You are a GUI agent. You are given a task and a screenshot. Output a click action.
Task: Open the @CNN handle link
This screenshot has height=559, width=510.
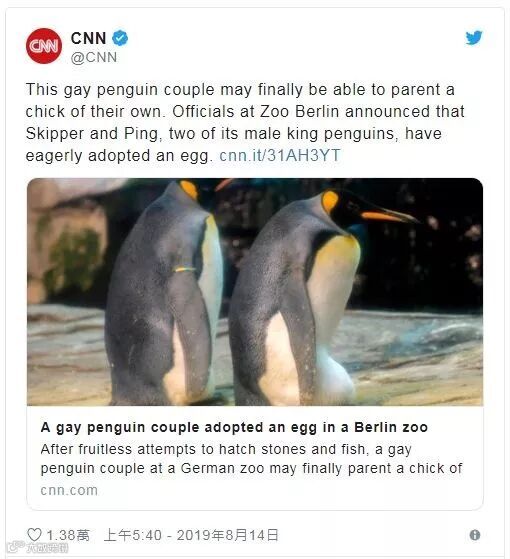coord(94,57)
